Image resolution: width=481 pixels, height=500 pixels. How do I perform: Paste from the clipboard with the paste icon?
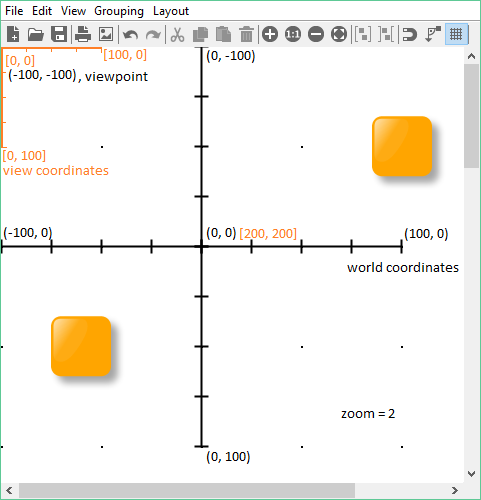coord(223,34)
